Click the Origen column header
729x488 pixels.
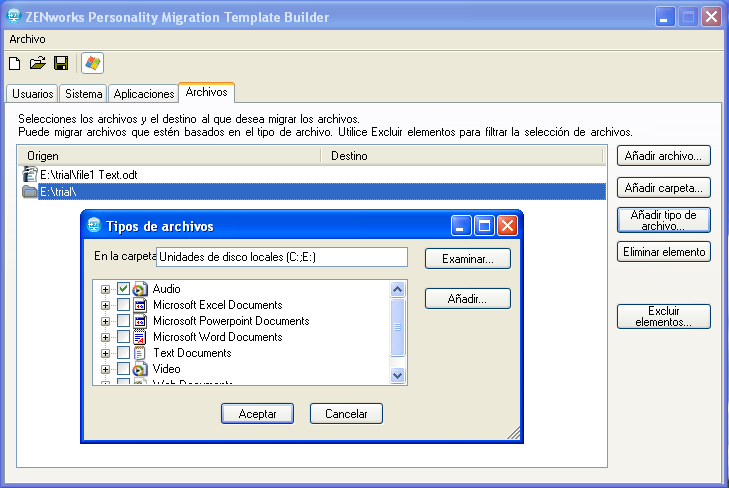(x=169, y=156)
